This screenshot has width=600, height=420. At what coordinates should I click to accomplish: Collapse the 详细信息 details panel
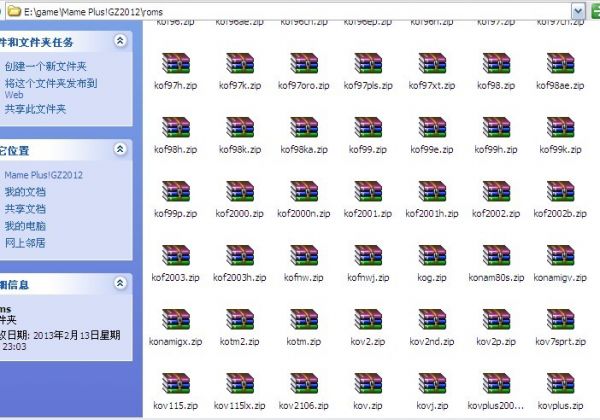click(121, 285)
